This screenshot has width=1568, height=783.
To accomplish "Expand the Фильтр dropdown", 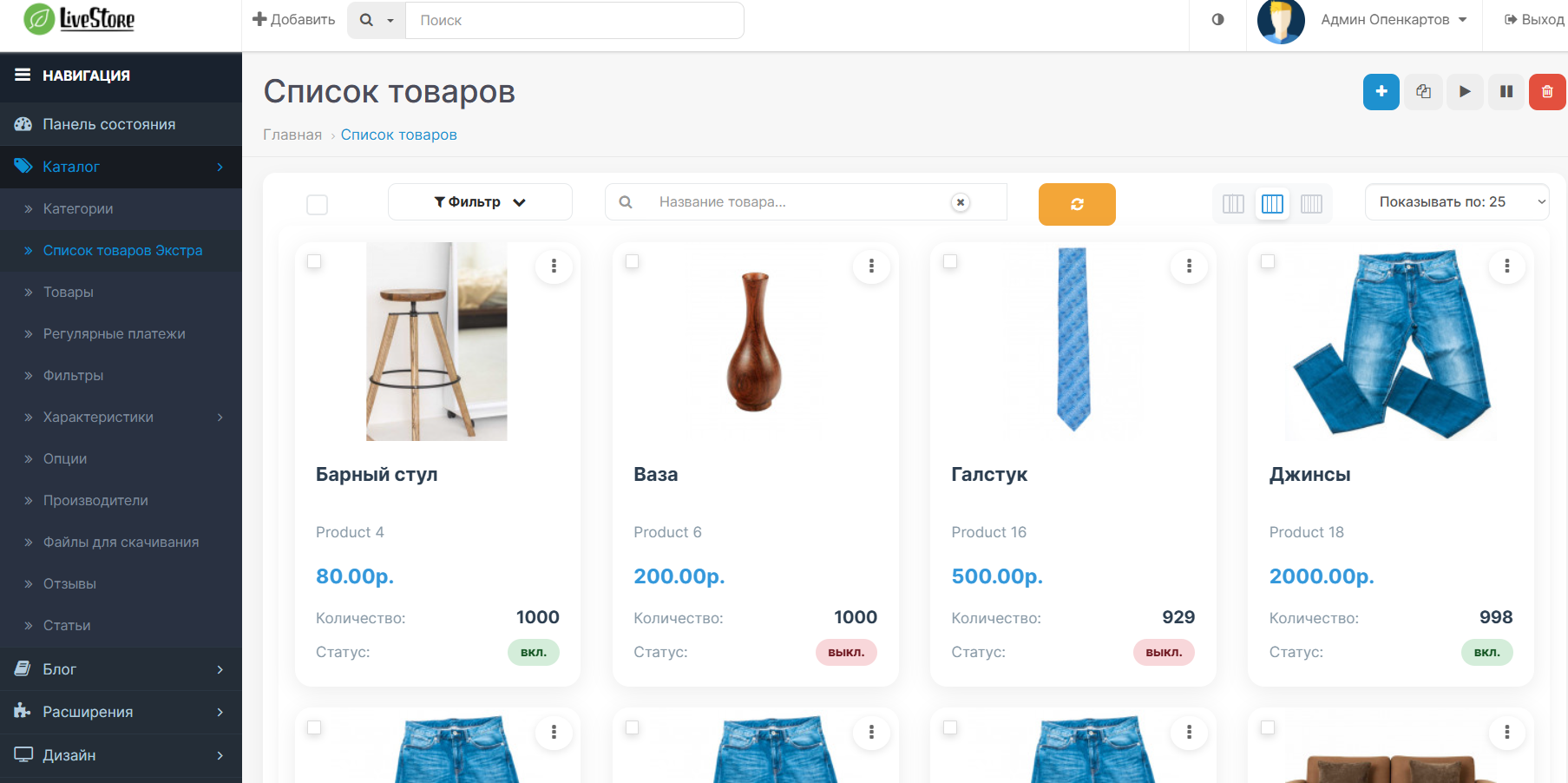I will pyautogui.click(x=480, y=202).
